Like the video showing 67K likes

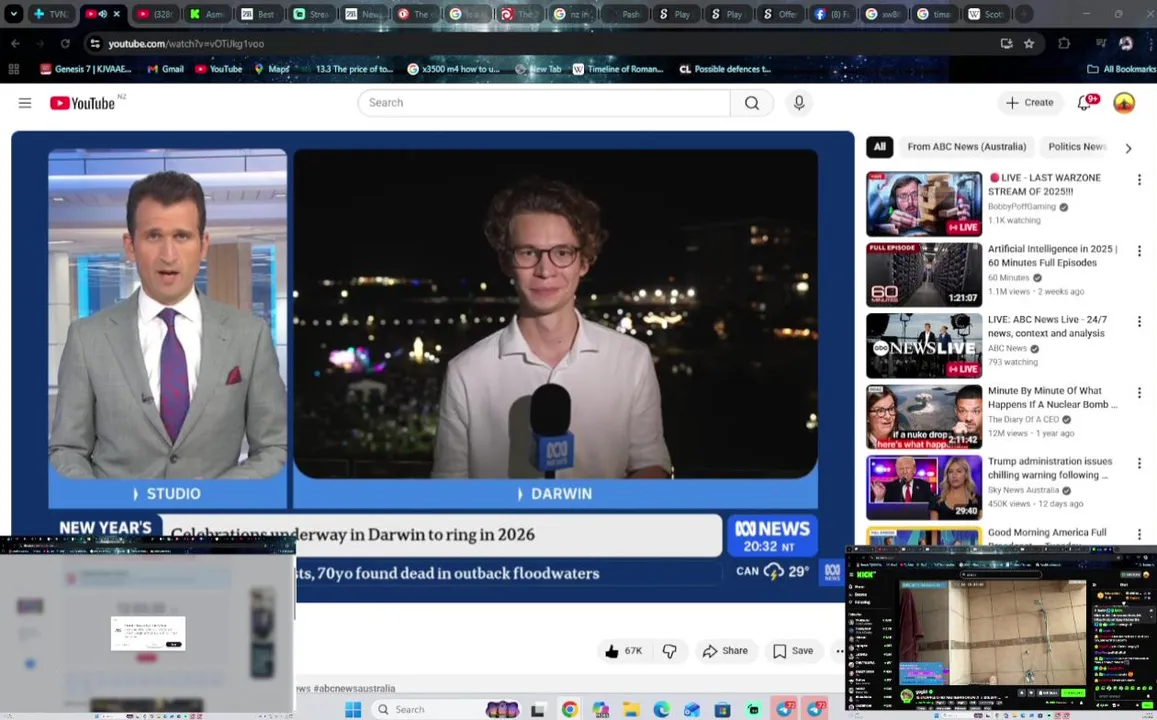point(624,651)
